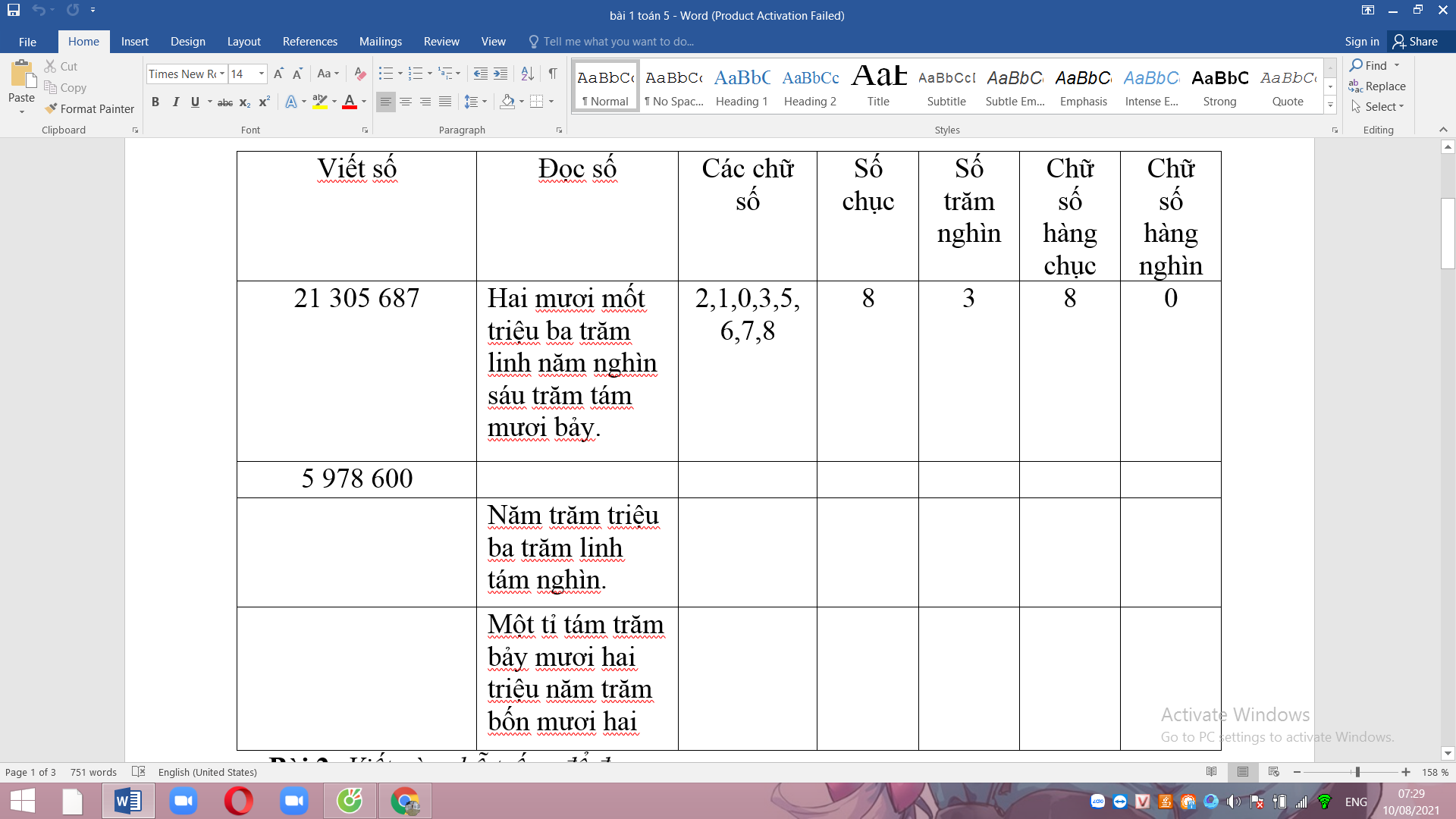The width and height of the screenshot is (1456, 819).
Task: Toggle Print Layout view
Action: [x=1243, y=771]
